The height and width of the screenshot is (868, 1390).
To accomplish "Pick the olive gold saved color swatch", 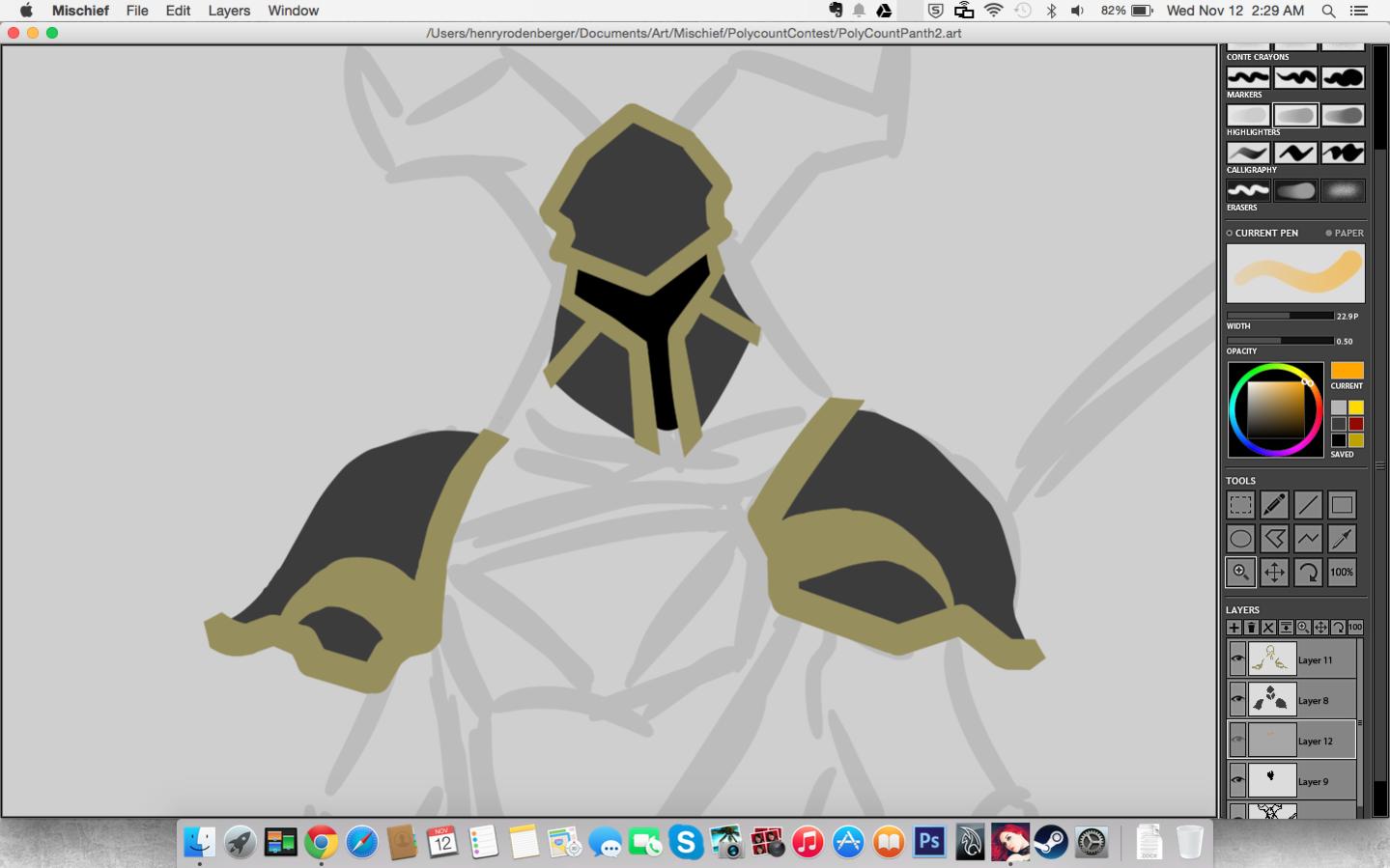I will (x=1356, y=440).
